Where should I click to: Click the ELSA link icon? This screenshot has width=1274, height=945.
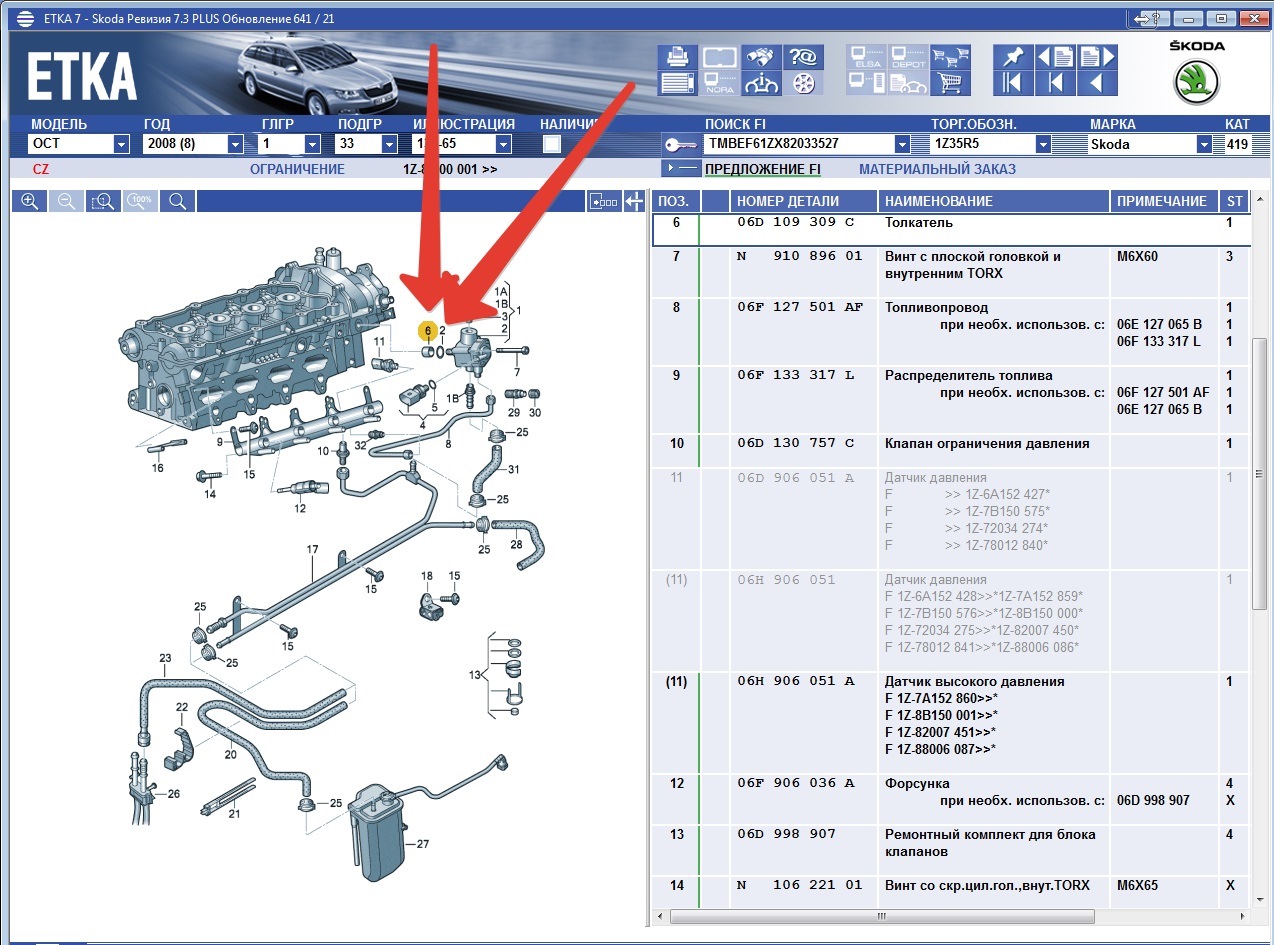pyautogui.click(x=865, y=57)
